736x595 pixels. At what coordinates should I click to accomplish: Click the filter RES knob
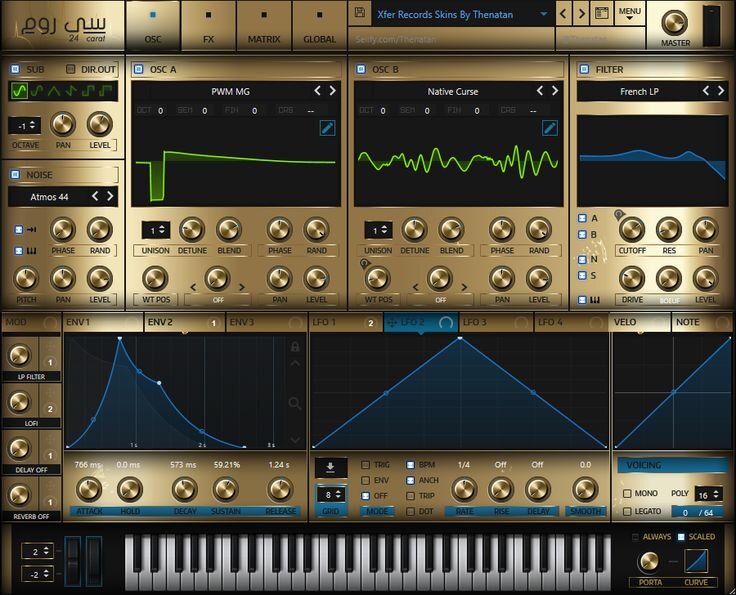(668, 230)
